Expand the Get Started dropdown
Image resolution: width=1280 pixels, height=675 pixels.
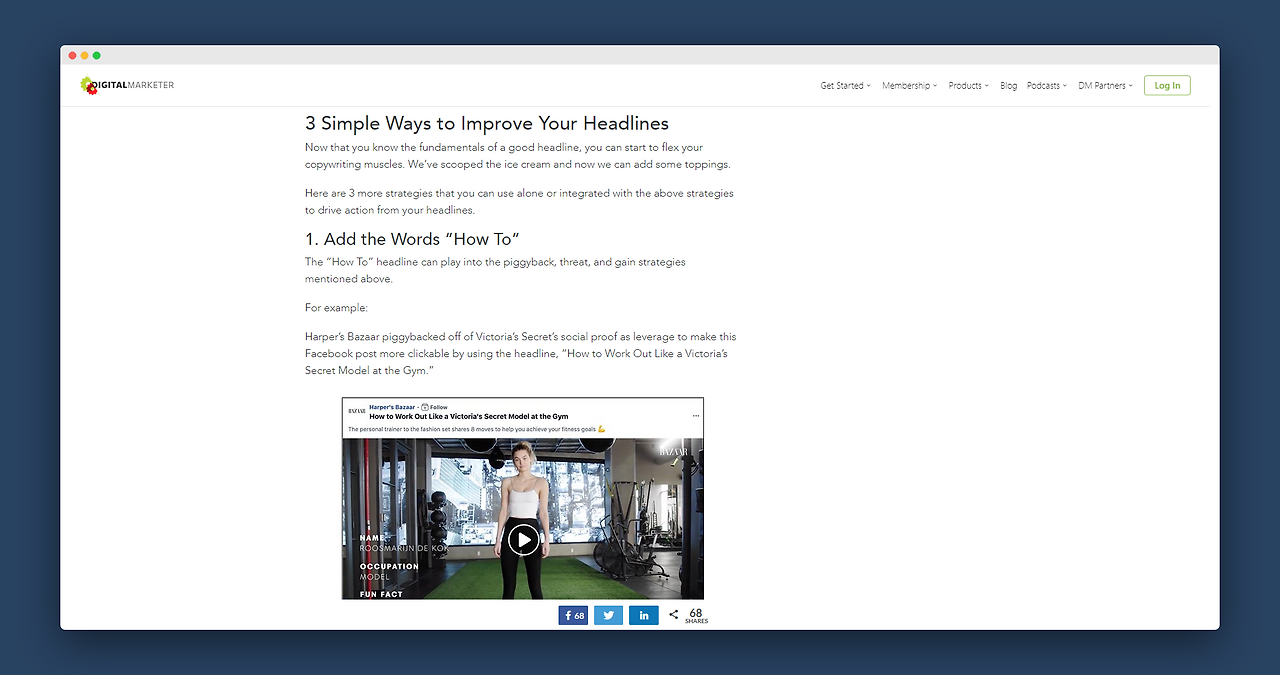[x=845, y=86]
